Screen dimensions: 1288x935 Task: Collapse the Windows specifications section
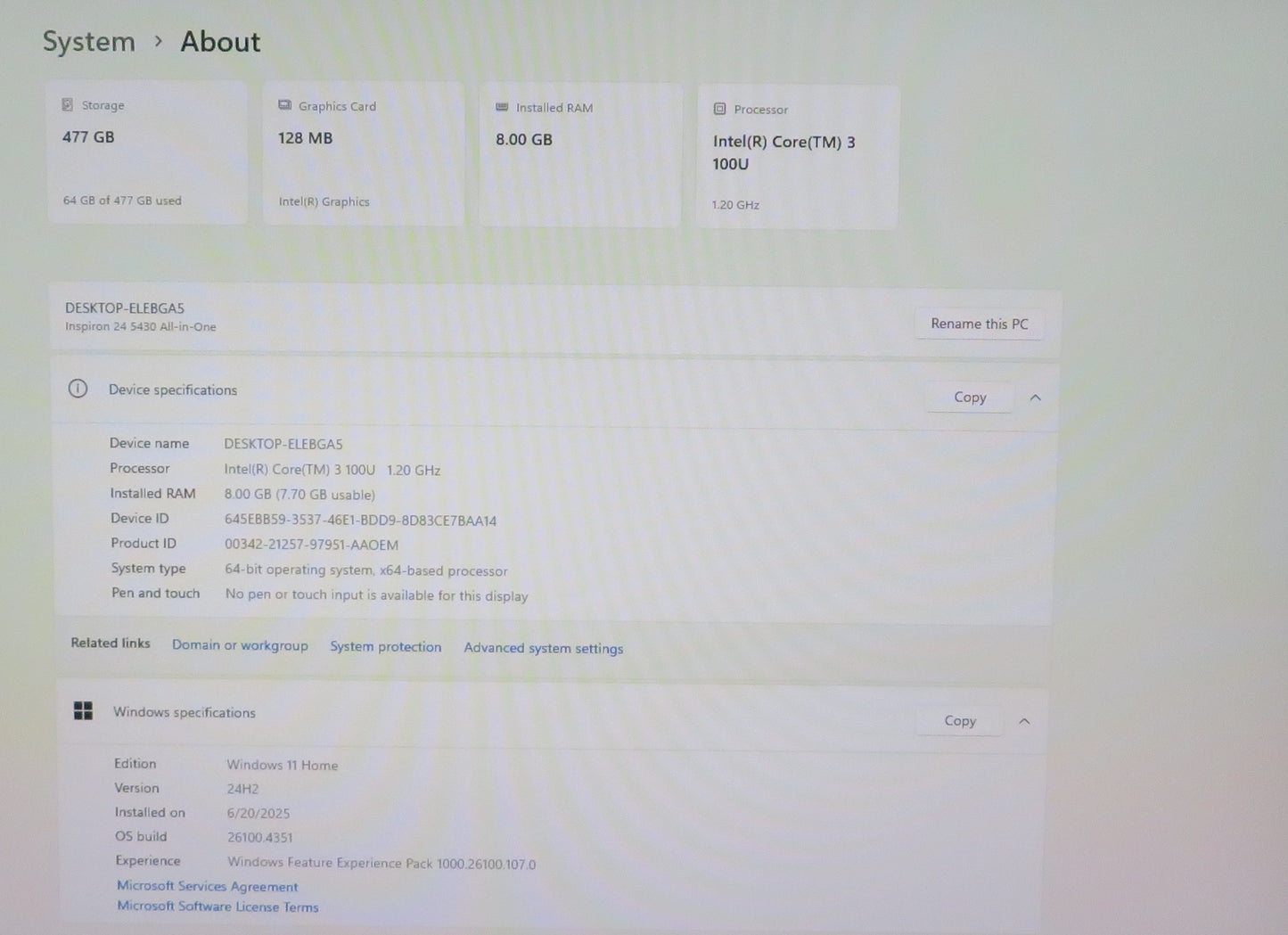click(1024, 721)
